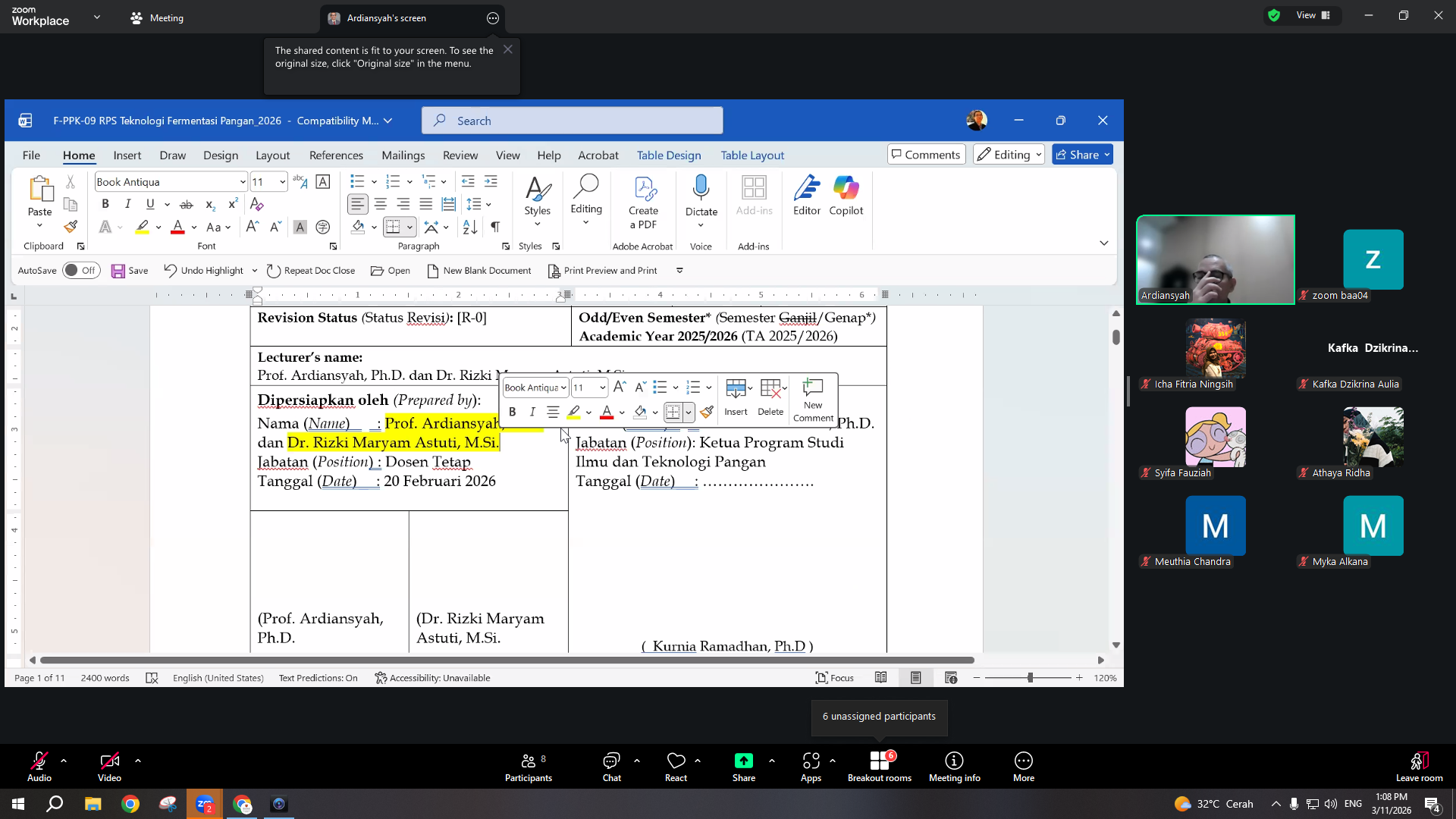Launch Copilot from the ribbon

[846, 196]
